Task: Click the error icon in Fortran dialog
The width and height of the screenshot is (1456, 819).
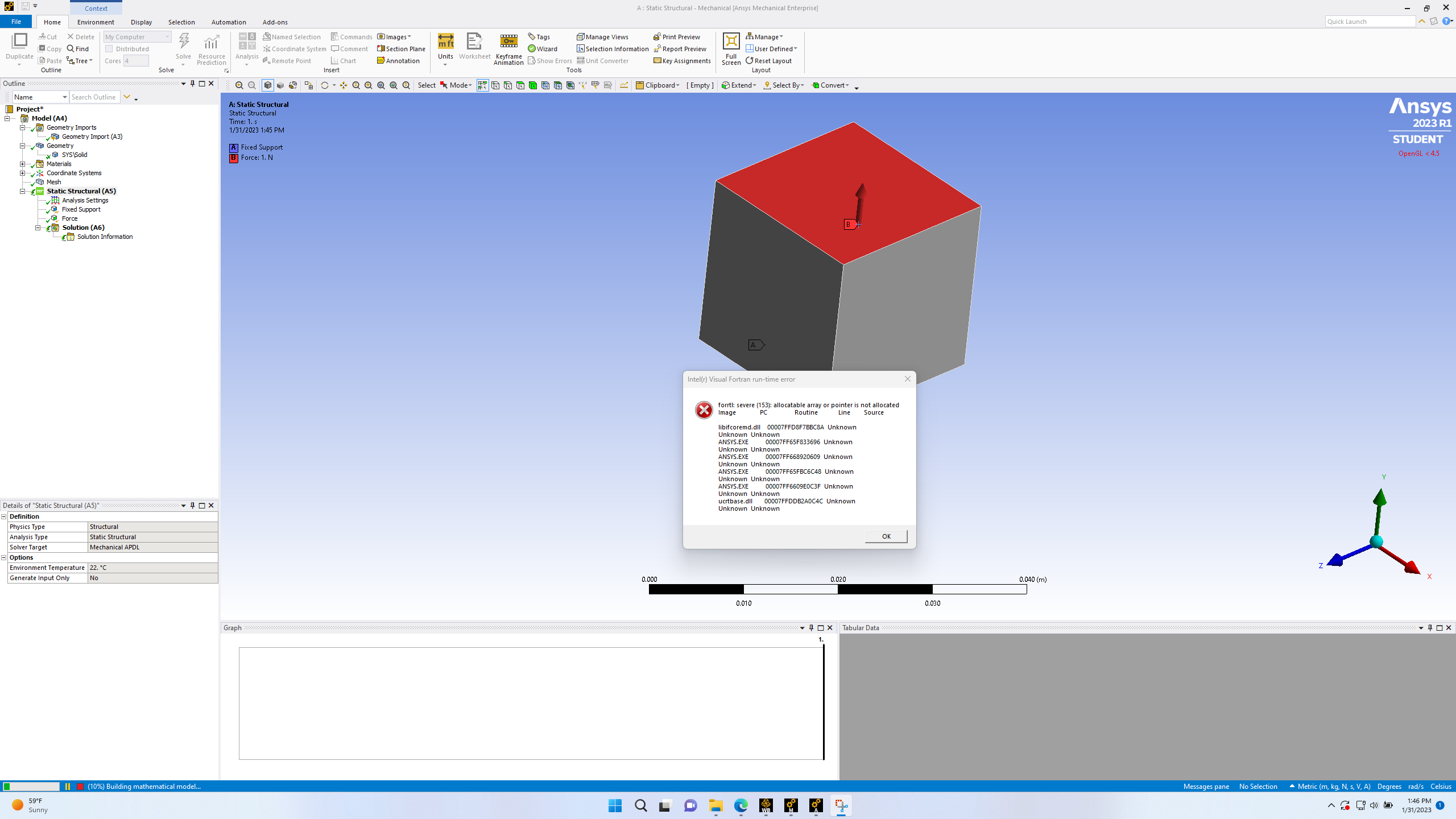Action: [x=704, y=409]
